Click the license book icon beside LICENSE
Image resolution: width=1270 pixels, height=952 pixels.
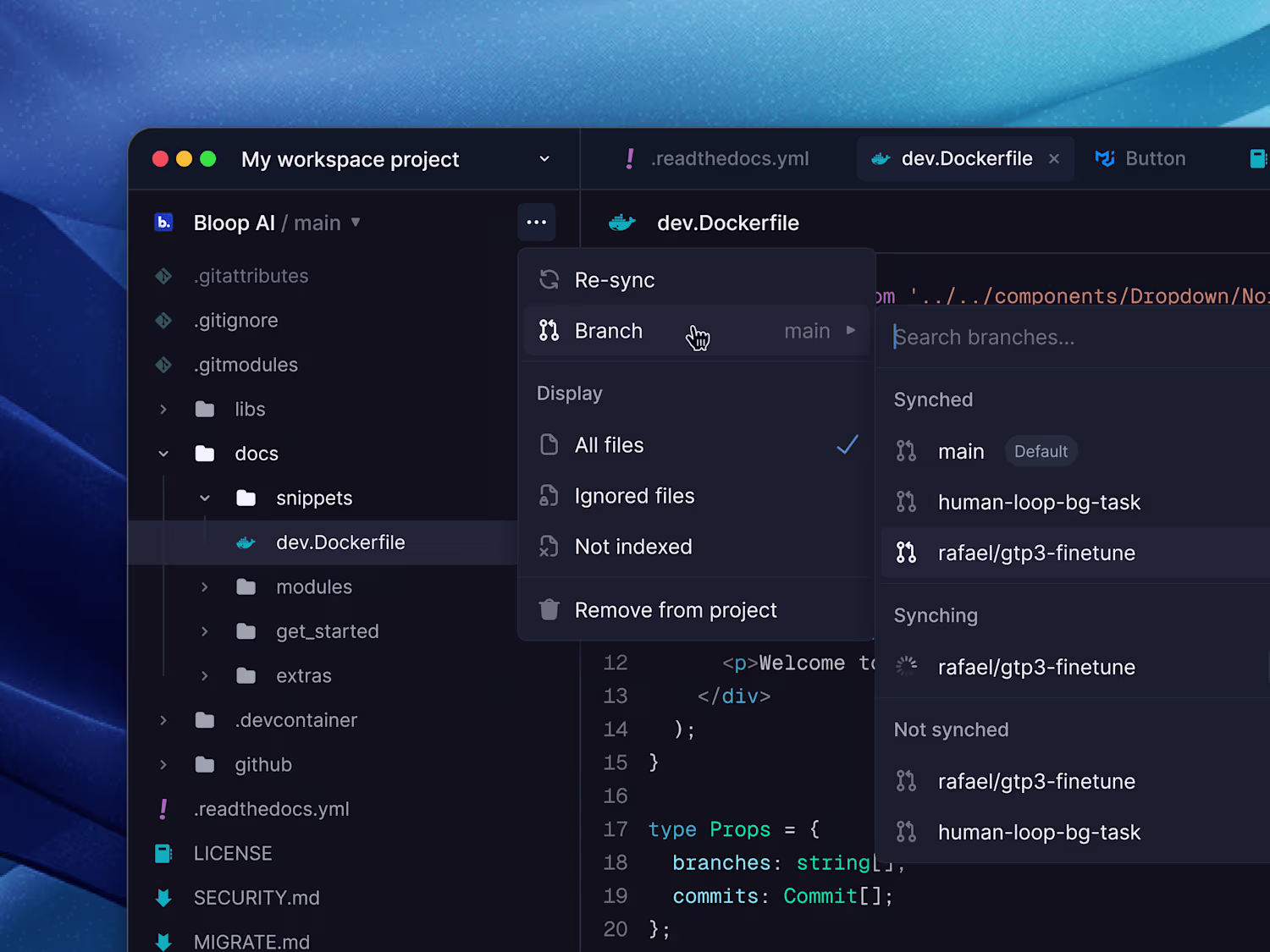pyautogui.click(x=163, y=853)
